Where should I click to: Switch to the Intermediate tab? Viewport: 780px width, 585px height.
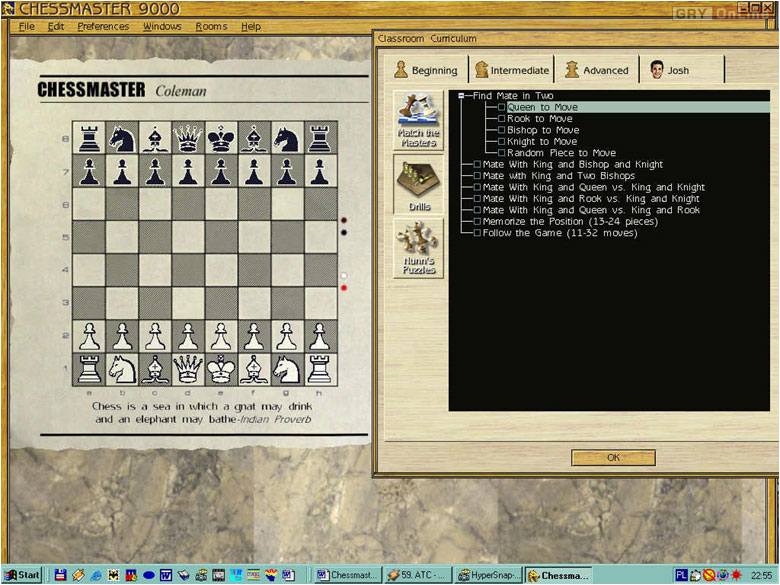tap(512, 70)
